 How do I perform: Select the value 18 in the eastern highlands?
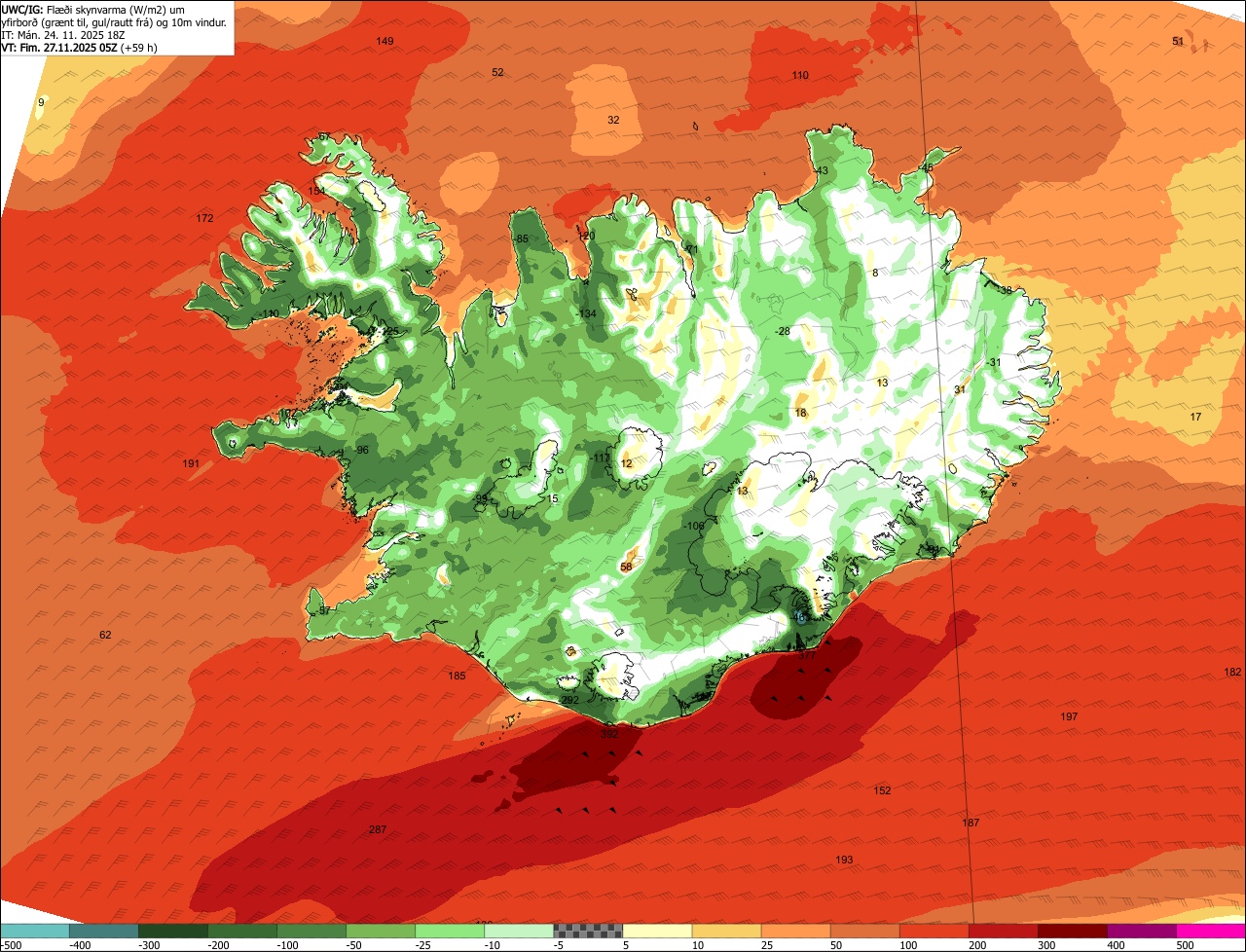click(x=801, y=413)
